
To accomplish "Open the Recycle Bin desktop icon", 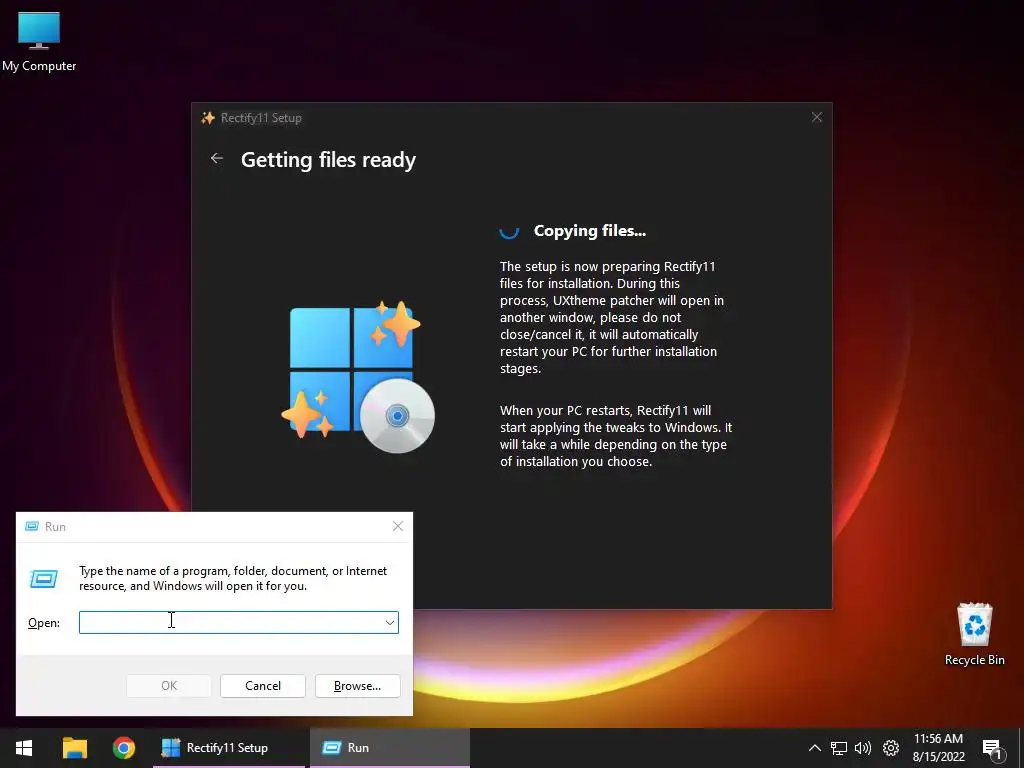I will coord(974,633).
